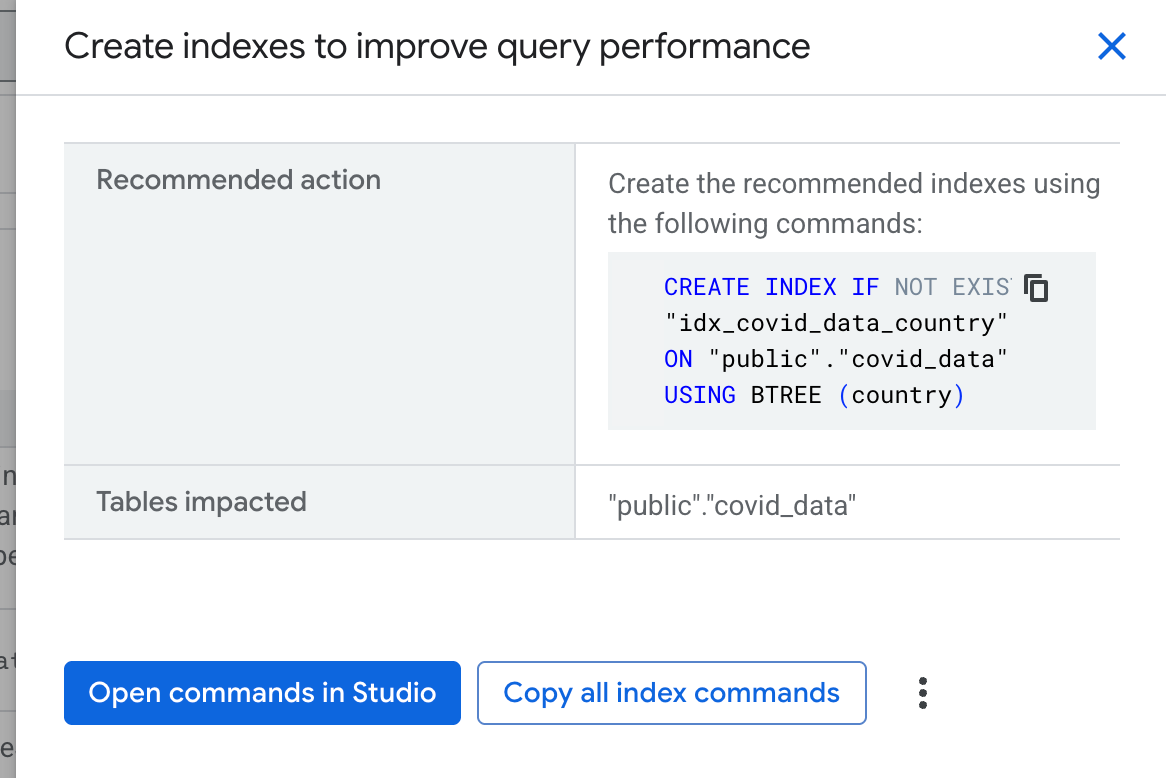This screenshot has height=778, width=1166.
Task: Click the dialog title text
Action: pyautogui.click(x=437, y=46)
